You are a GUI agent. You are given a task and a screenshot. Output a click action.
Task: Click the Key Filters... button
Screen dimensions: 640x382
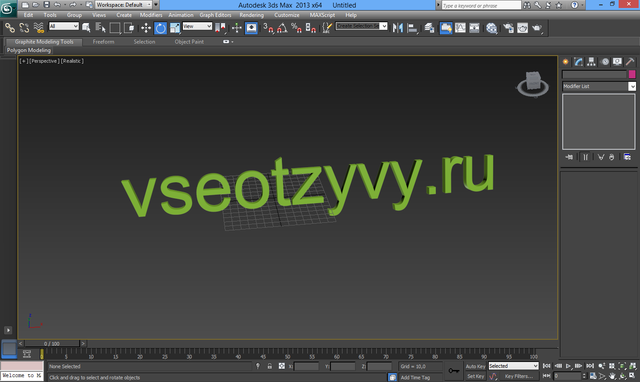tap(519, 376)
